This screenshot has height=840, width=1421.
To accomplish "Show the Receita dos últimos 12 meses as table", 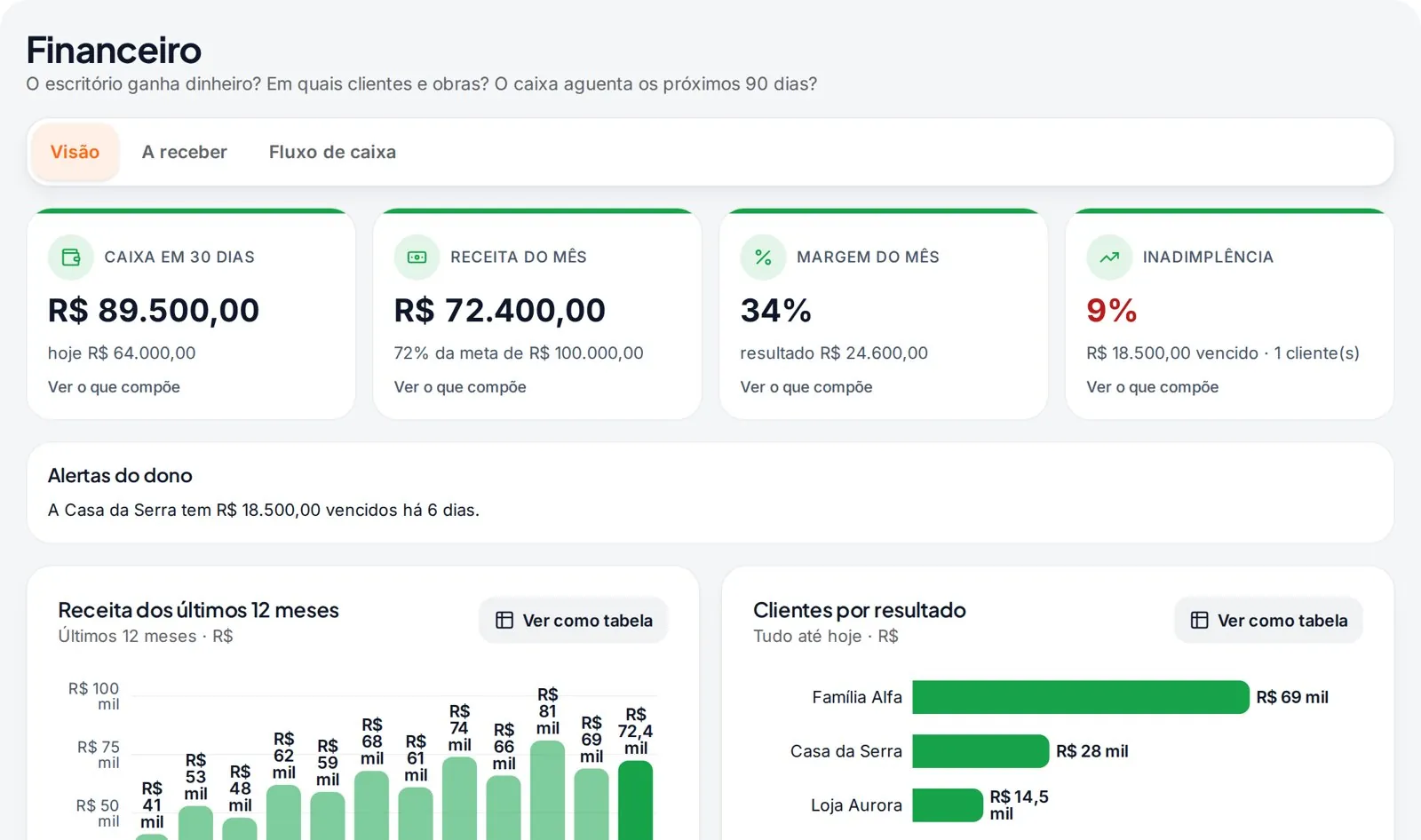I will [x=574, y=621].
